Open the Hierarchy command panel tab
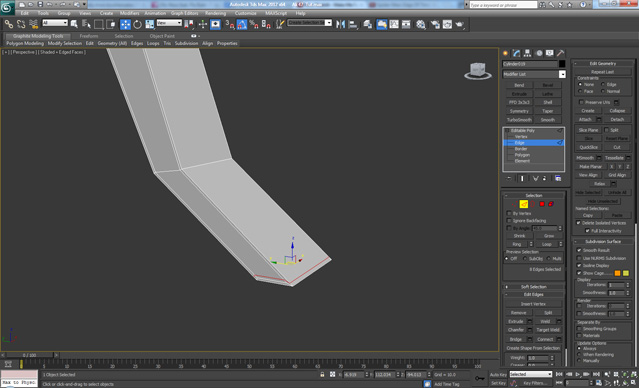The width and height of the screenshot is (639, 388). (528, 53)
